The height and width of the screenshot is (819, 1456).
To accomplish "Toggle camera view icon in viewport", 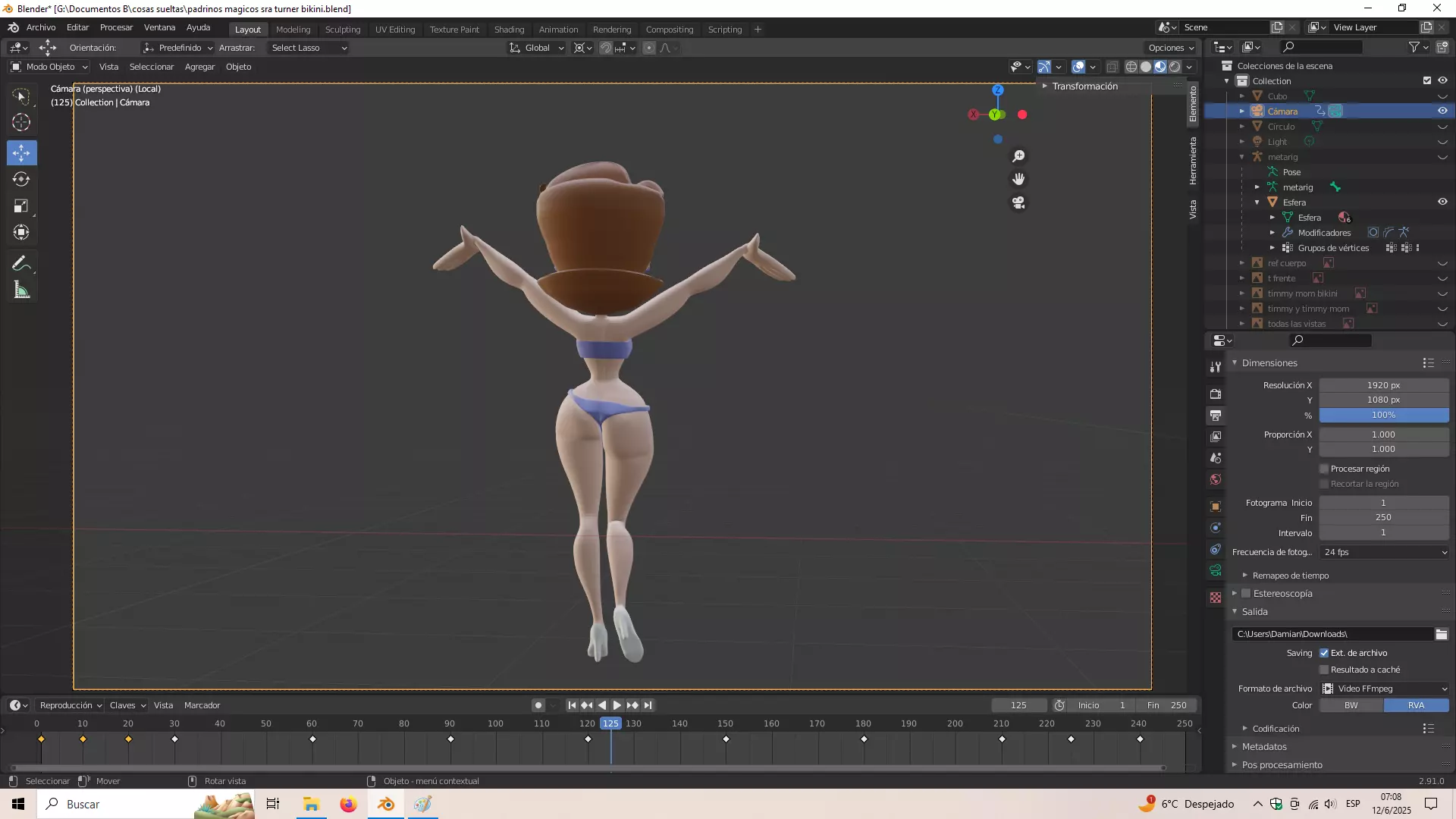I will [1018, 202].
